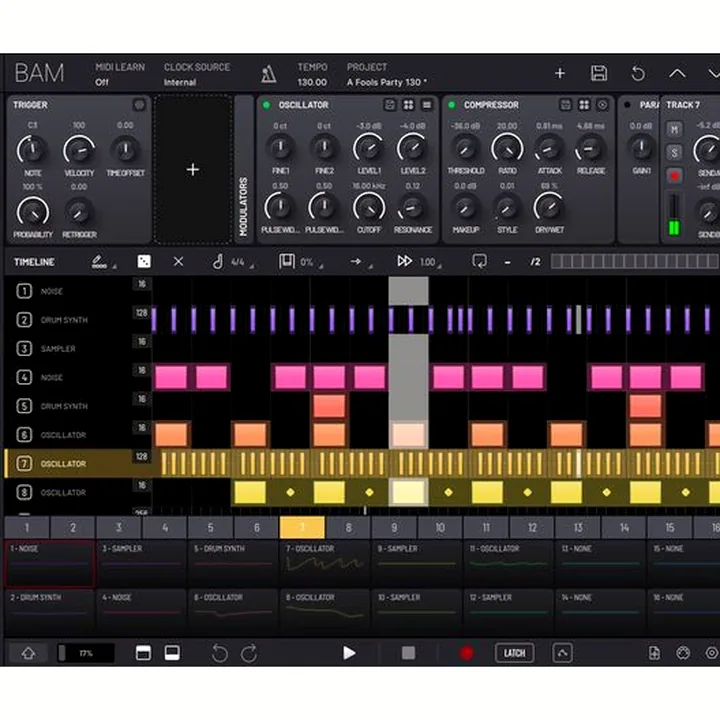The width and height of the screenshot is (720, 720).
Task: Click the 130.00 tempo field
Action: [312, 83]
